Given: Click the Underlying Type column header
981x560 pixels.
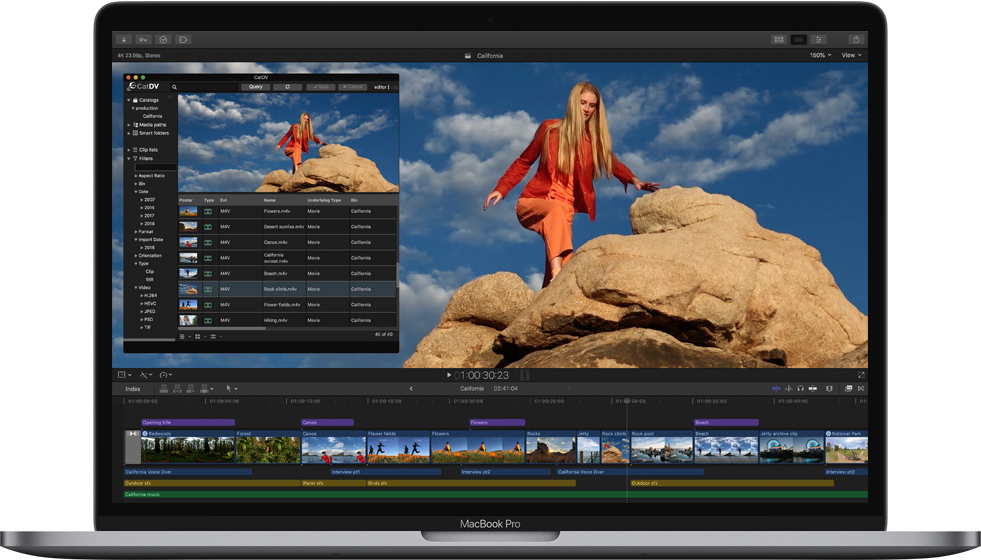Looking at the screenshot, I should pyautogui.click(x=324, y=200).
